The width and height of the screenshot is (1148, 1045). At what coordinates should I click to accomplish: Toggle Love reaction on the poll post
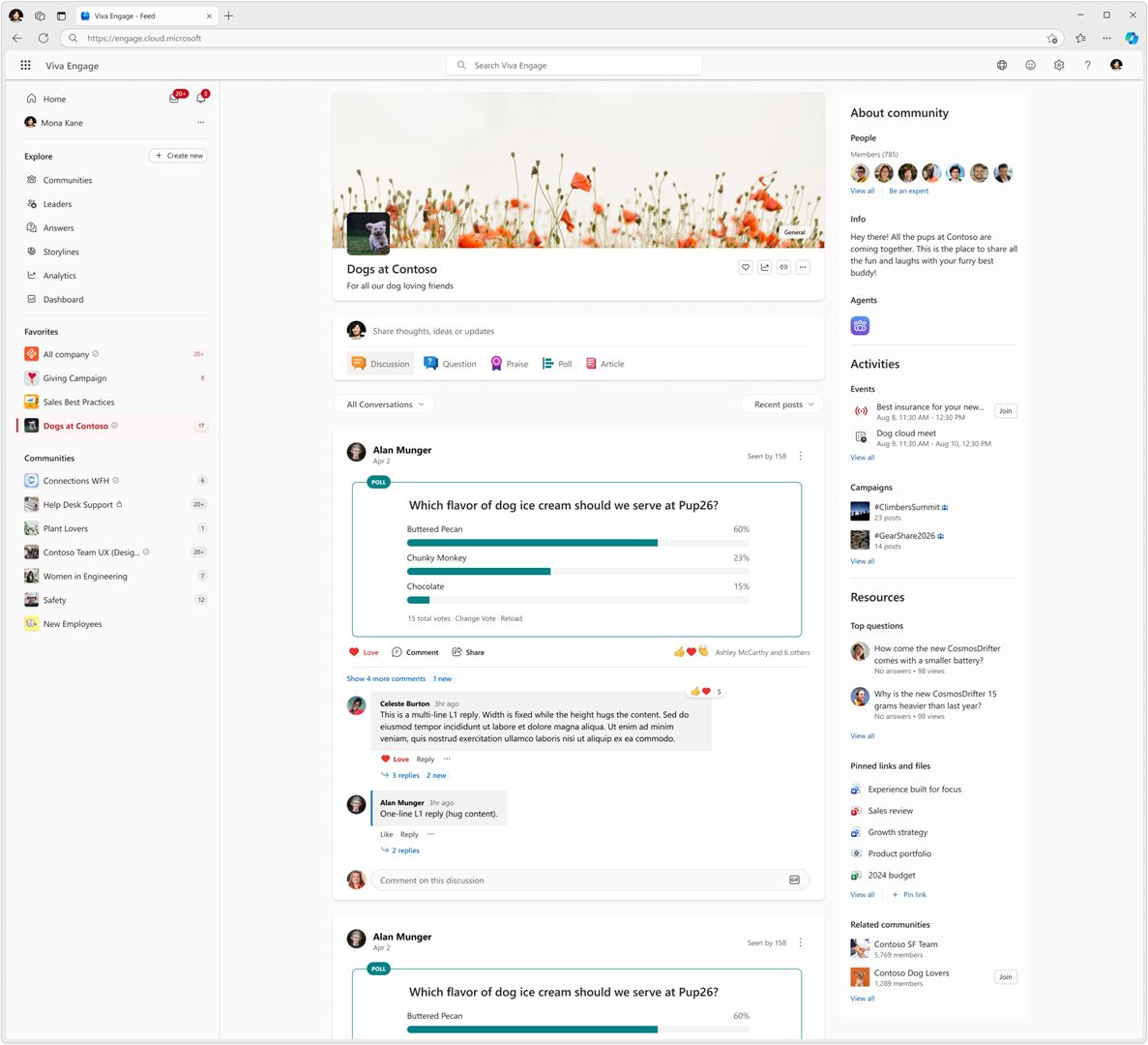click(364, 652)
